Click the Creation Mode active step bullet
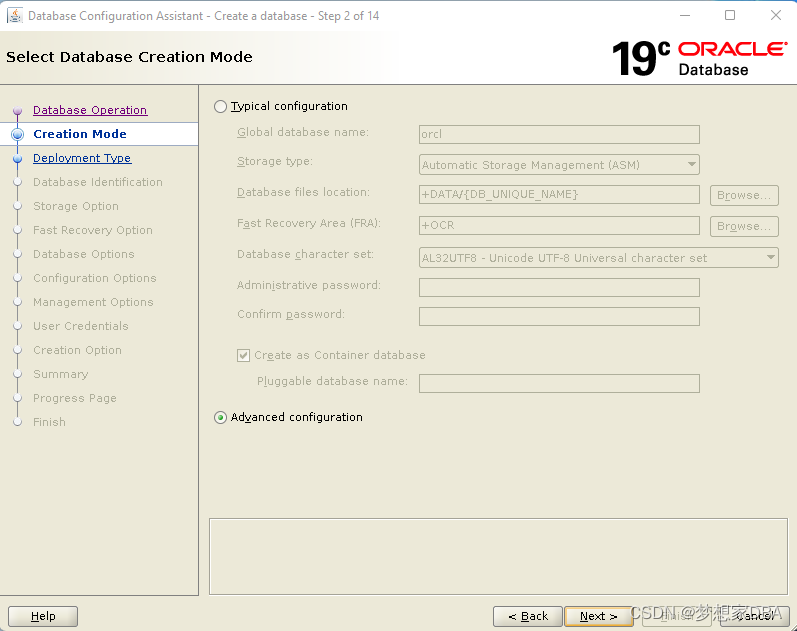Viewport: 797px width, 631px height. [17, 134]
